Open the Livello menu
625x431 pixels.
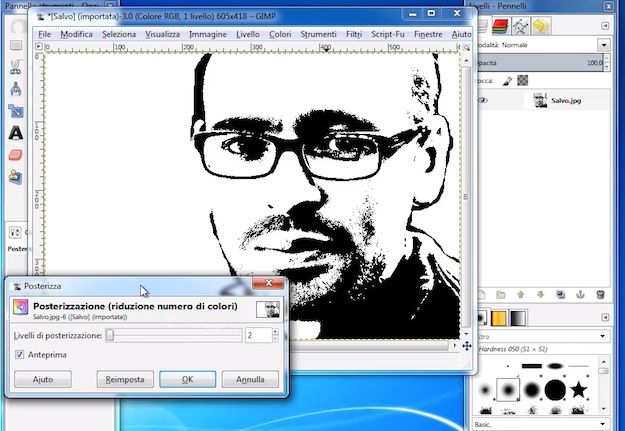point(248,34)
